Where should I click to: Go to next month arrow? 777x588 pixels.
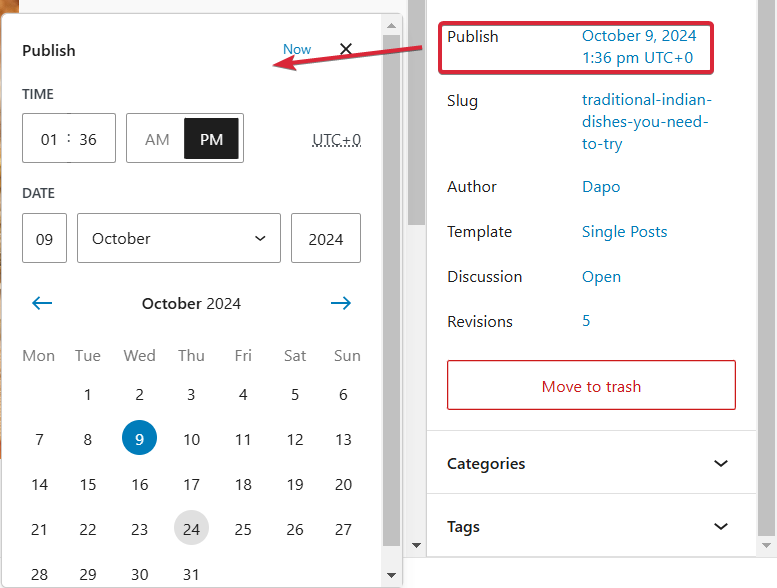pyautogui.click(x=341, y=303)
